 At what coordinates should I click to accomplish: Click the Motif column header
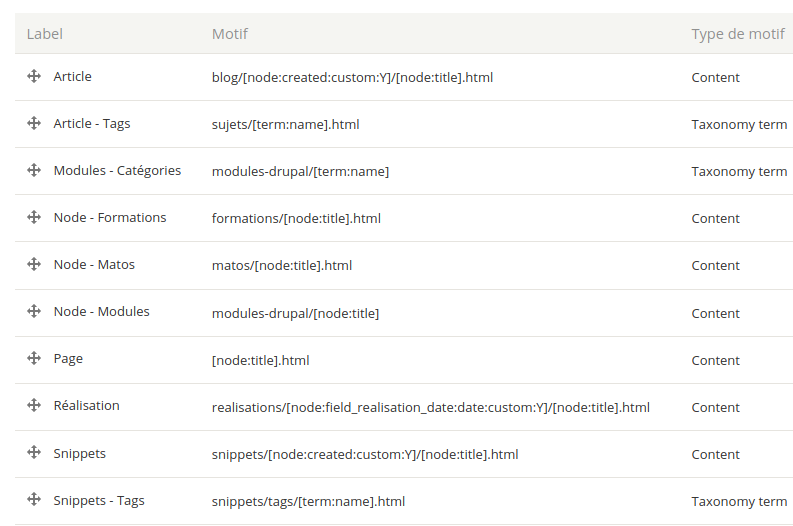(x=229, y=34)
